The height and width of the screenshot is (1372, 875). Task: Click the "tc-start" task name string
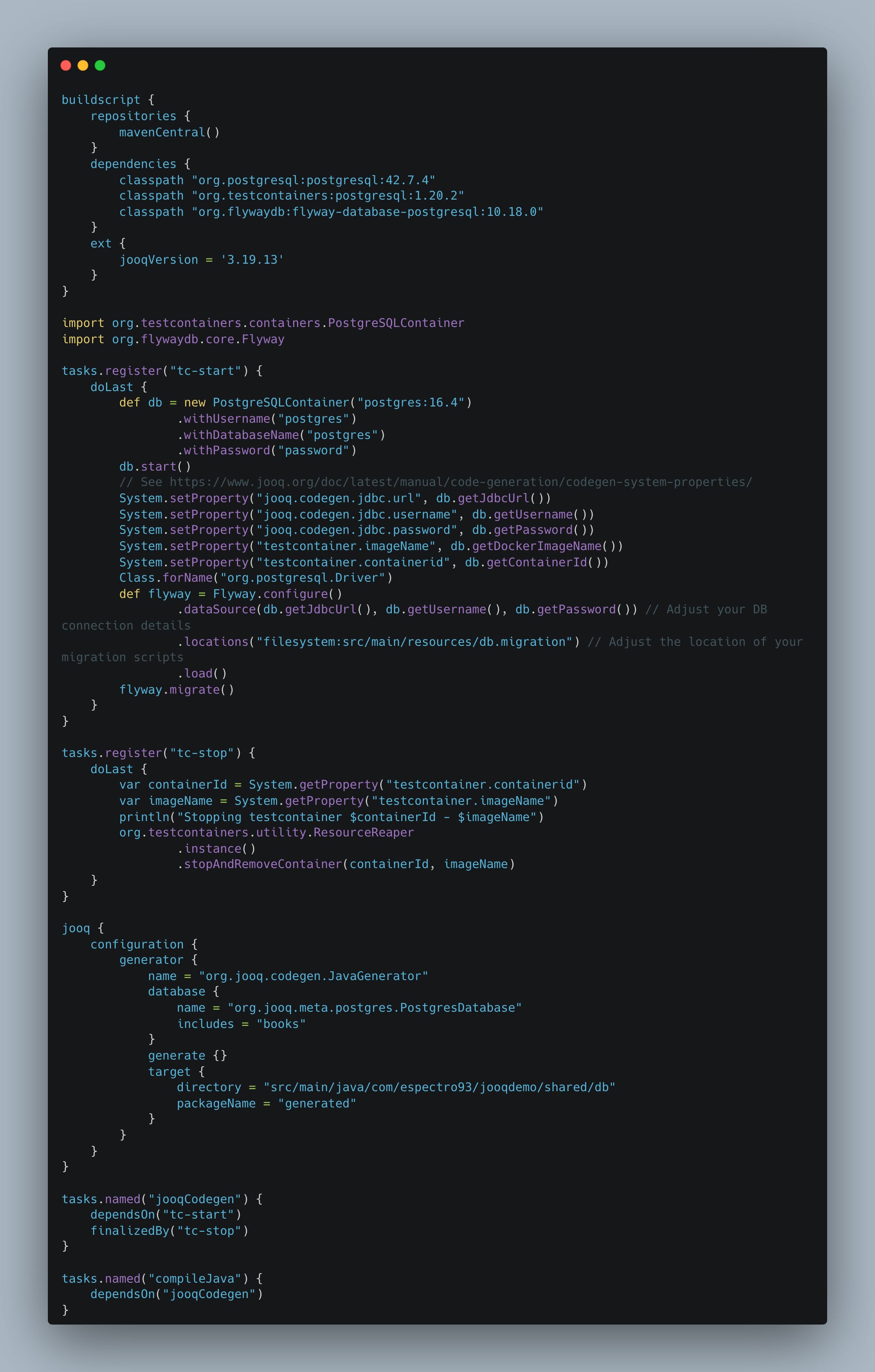[205, 371]
